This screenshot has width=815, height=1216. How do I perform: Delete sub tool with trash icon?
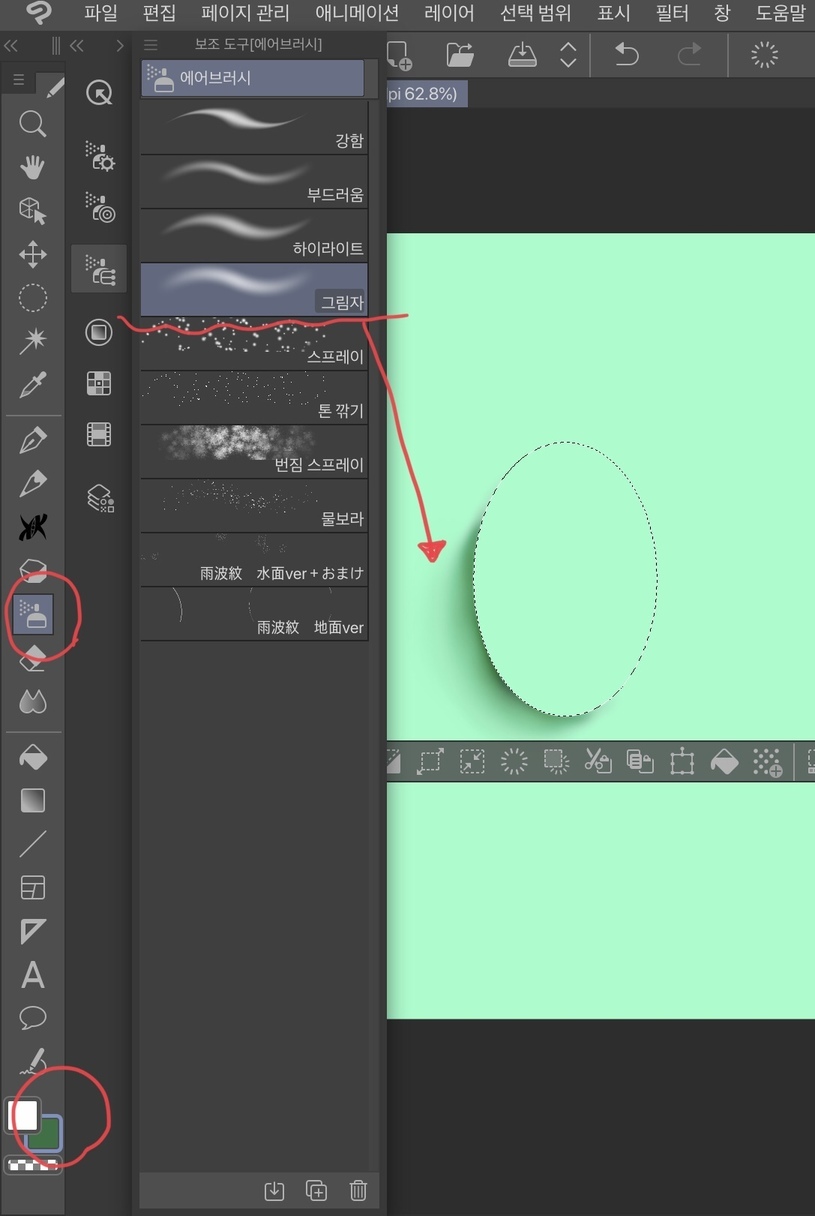pos(358,1190)
